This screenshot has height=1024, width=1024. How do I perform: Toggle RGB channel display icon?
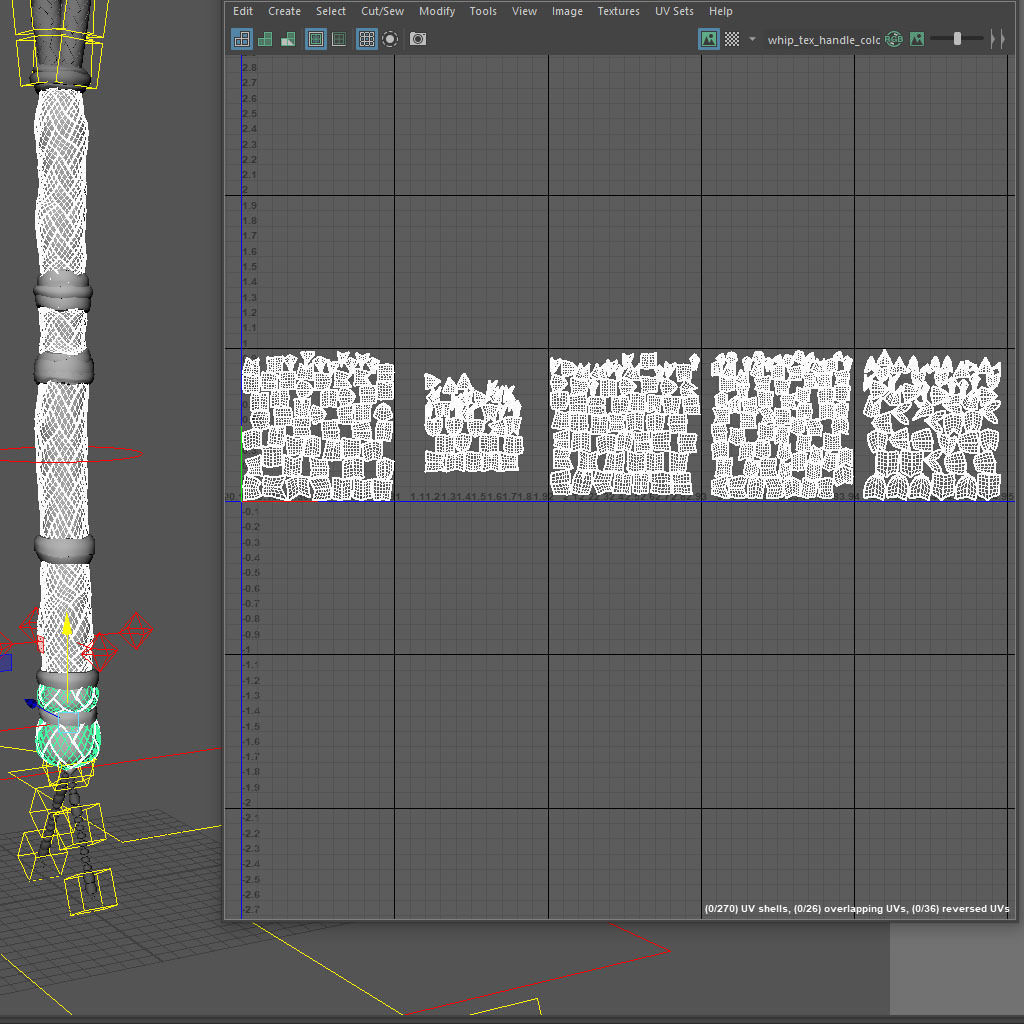[893, 39]
